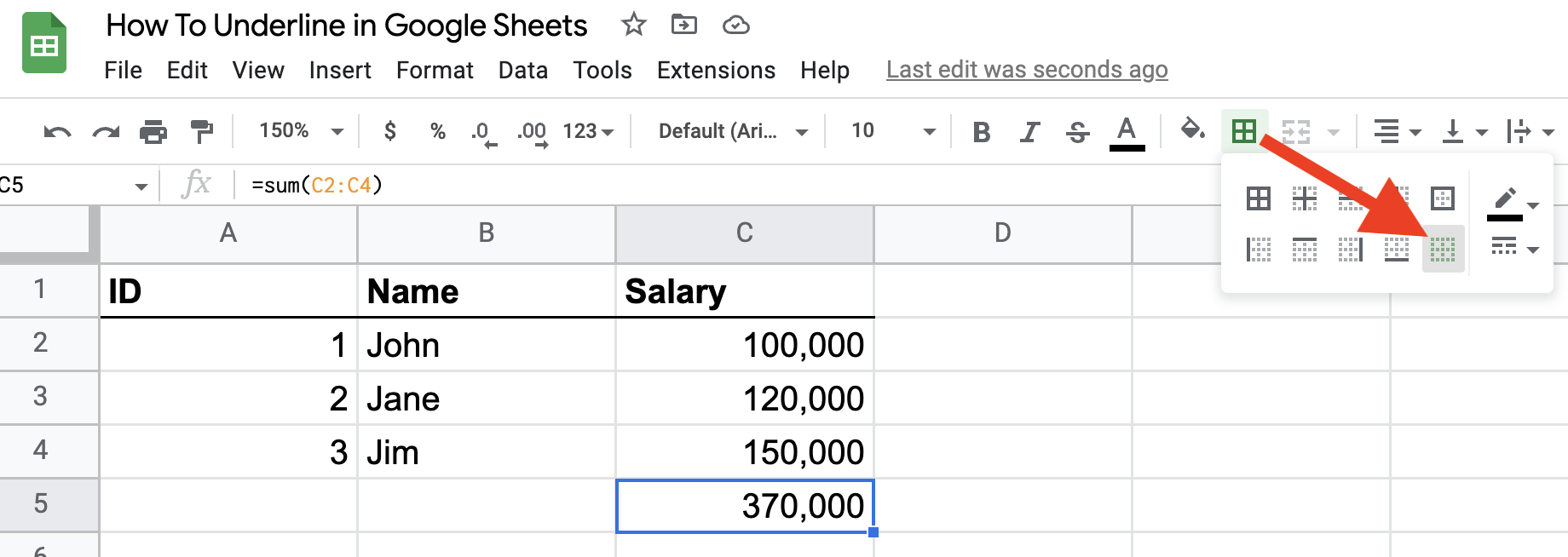This screenshot has width=1568, height=557.
Task: Toggle bold formatting
Action: point(982,131)
